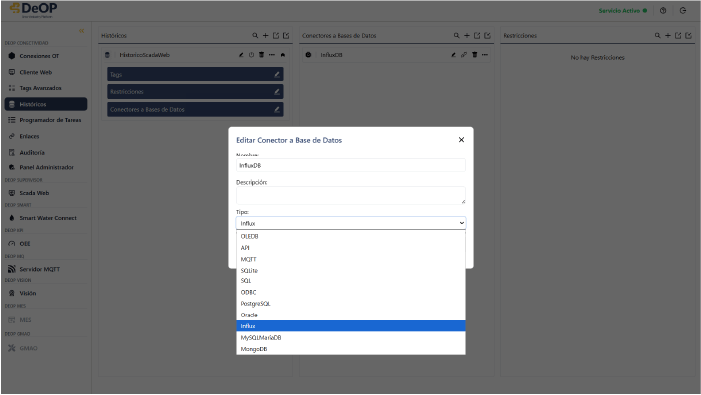Click the Servicio Activo status indicator

coord(623,11)
